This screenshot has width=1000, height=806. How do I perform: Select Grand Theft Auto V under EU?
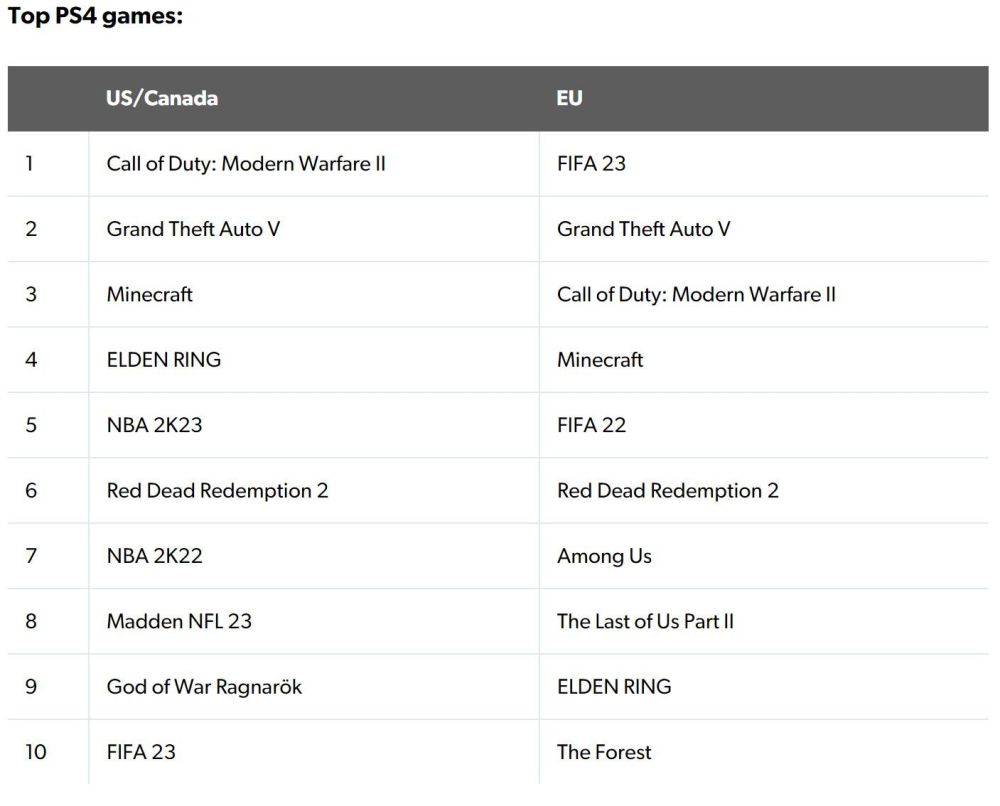643,229
